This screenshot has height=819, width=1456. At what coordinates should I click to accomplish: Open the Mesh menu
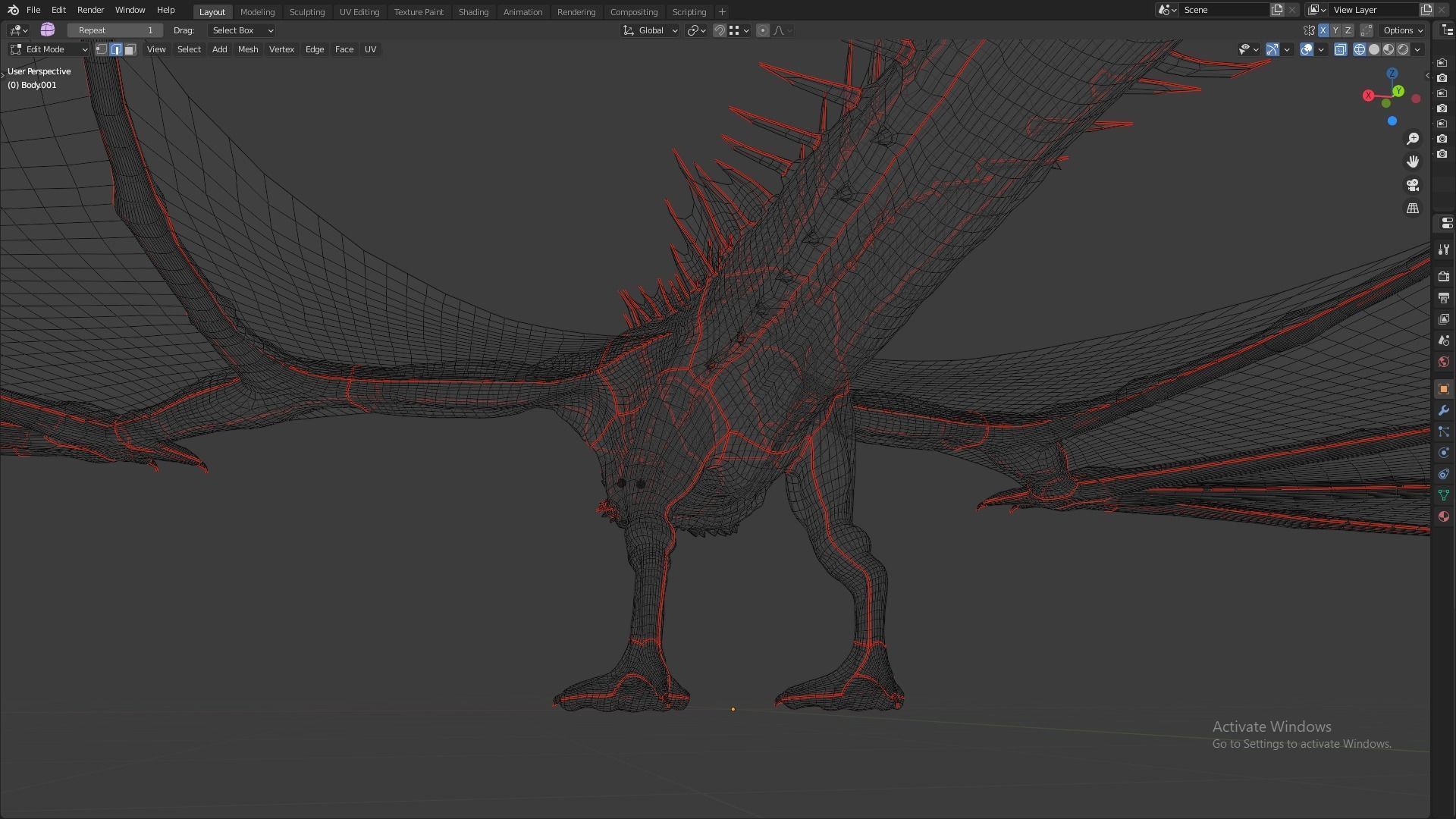248,49
